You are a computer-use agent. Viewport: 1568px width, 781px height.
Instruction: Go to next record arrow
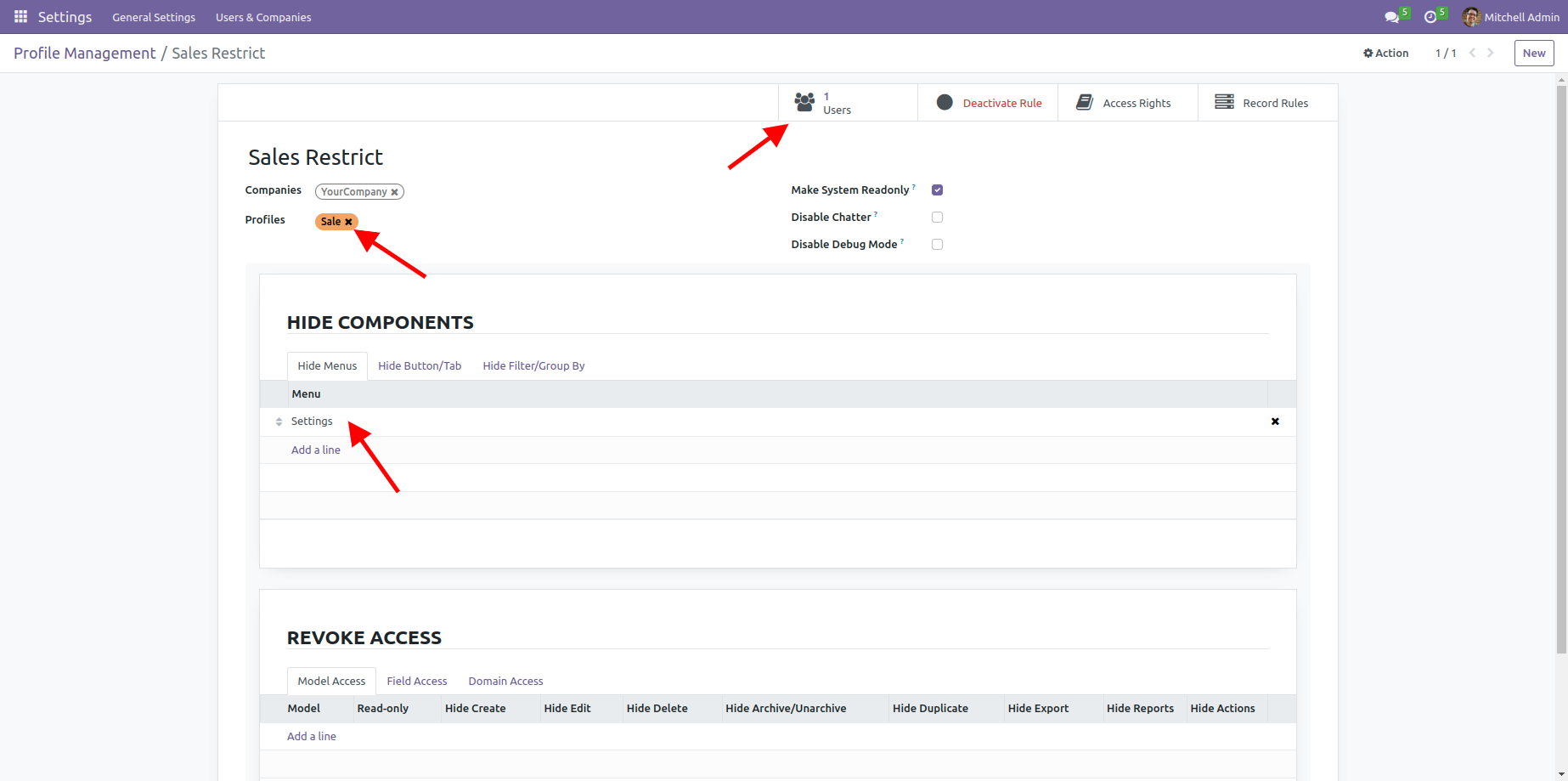tap(1491, 53)
